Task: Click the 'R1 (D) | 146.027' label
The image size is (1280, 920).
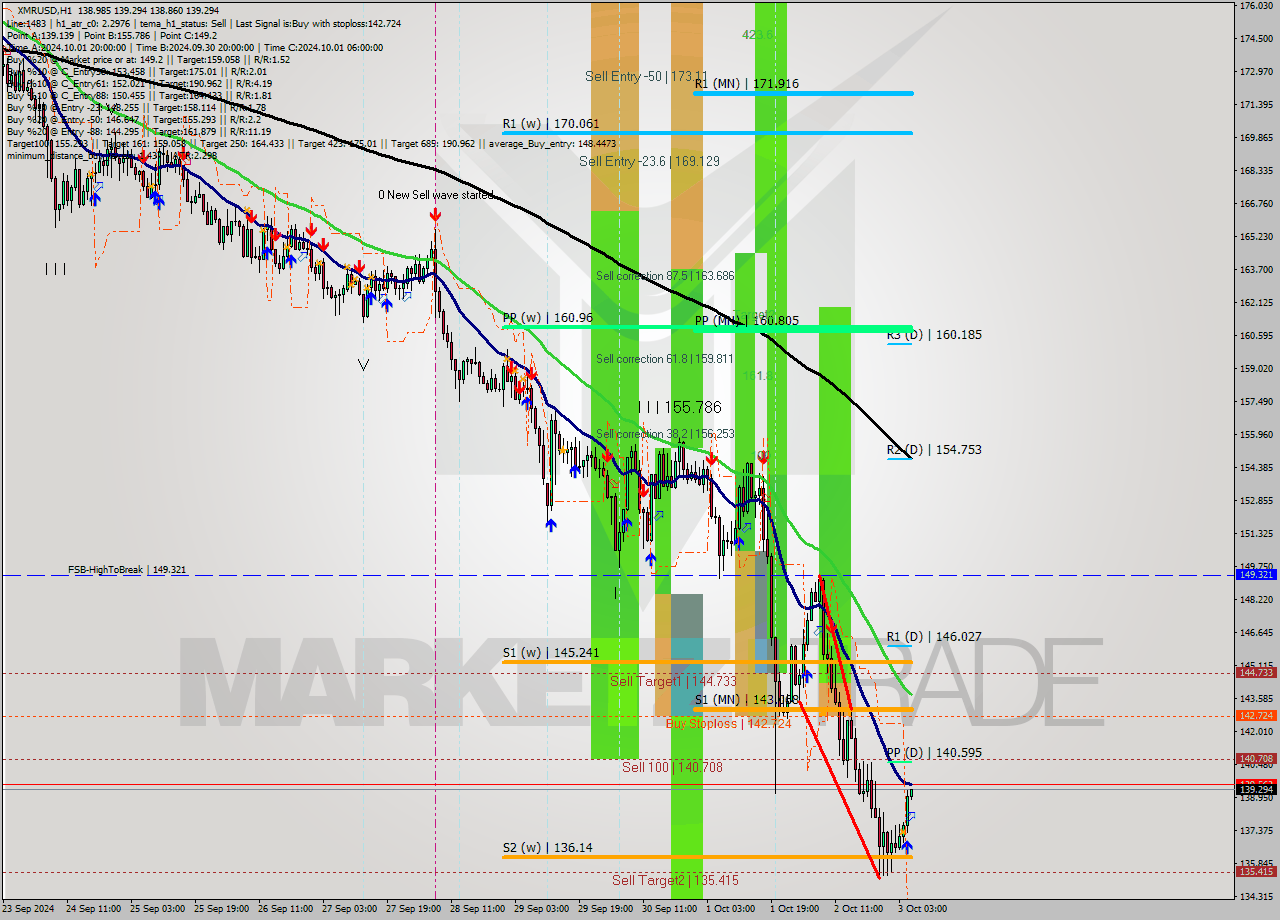Action: point(934,636)
